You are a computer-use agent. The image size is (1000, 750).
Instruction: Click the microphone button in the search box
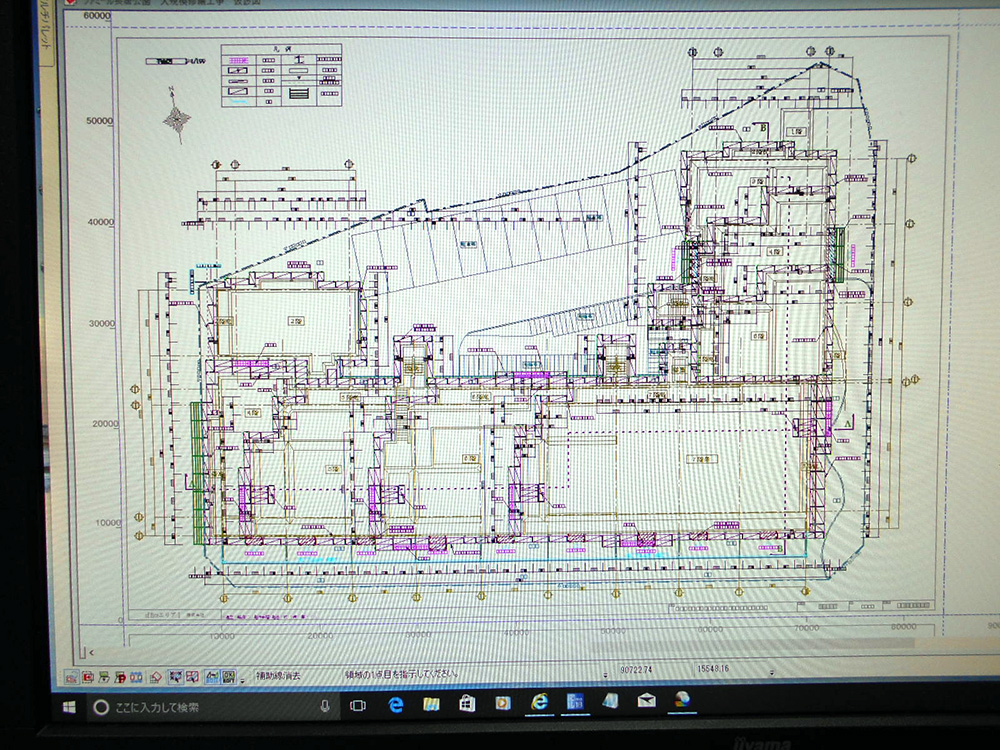(325, 706)
